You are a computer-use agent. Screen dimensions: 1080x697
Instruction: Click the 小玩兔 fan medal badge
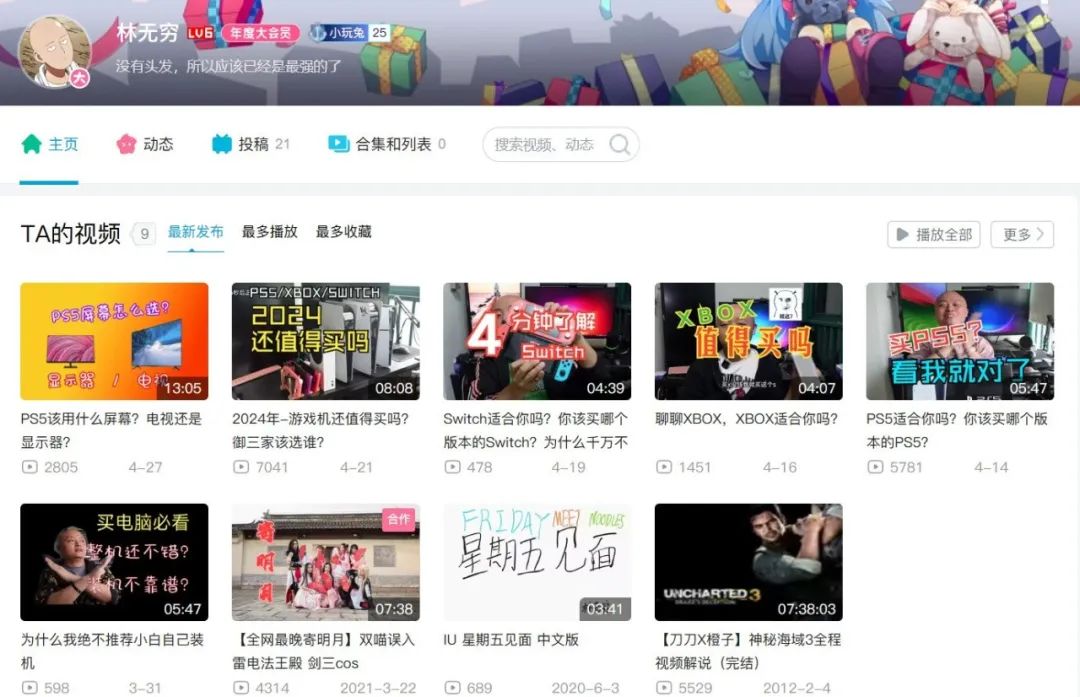click(x=348, y=33)
